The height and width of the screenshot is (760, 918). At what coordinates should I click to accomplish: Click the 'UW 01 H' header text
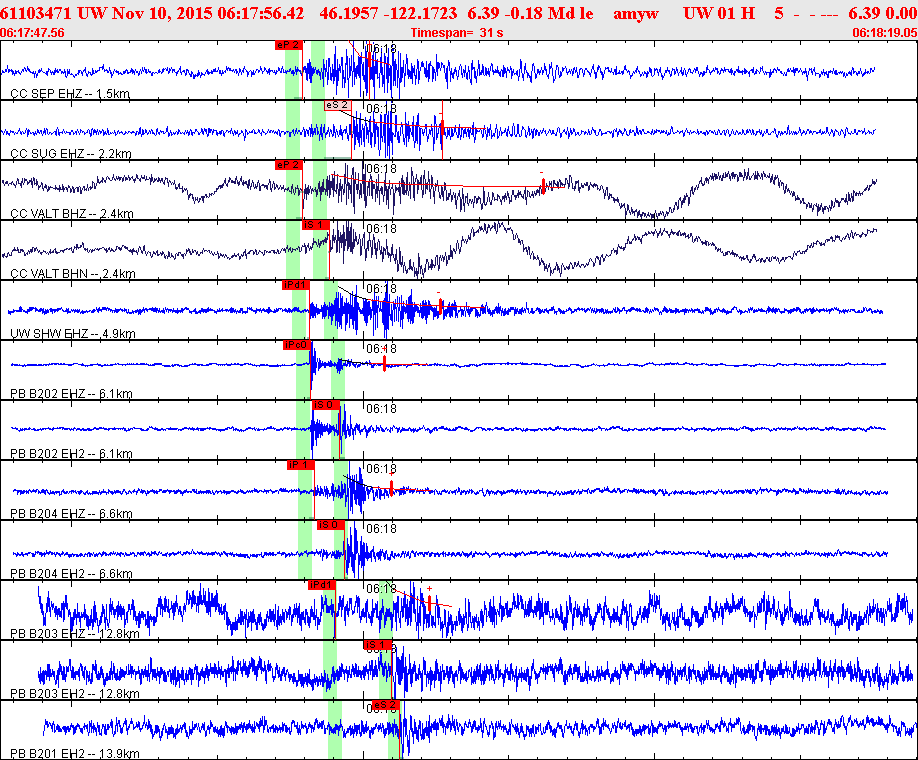click(x=719, y=13)
